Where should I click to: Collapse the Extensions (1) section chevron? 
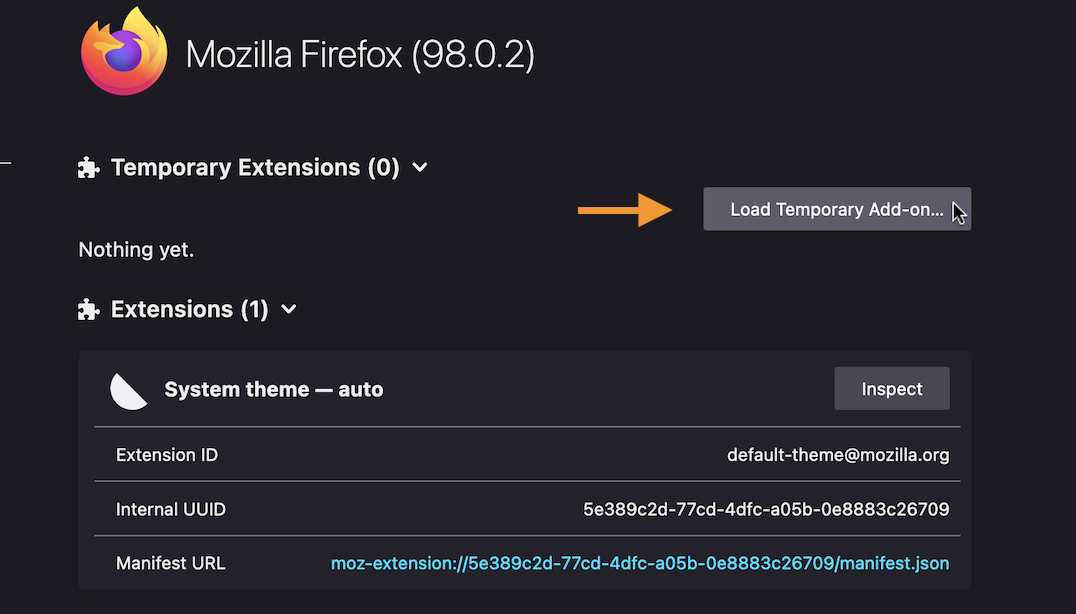289,309
